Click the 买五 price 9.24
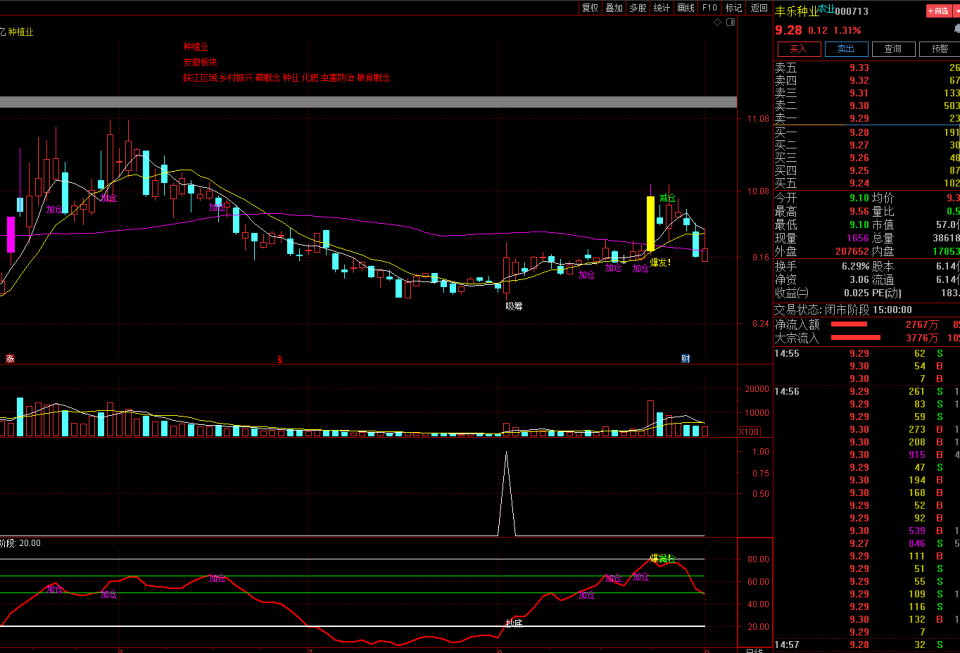 859,183
